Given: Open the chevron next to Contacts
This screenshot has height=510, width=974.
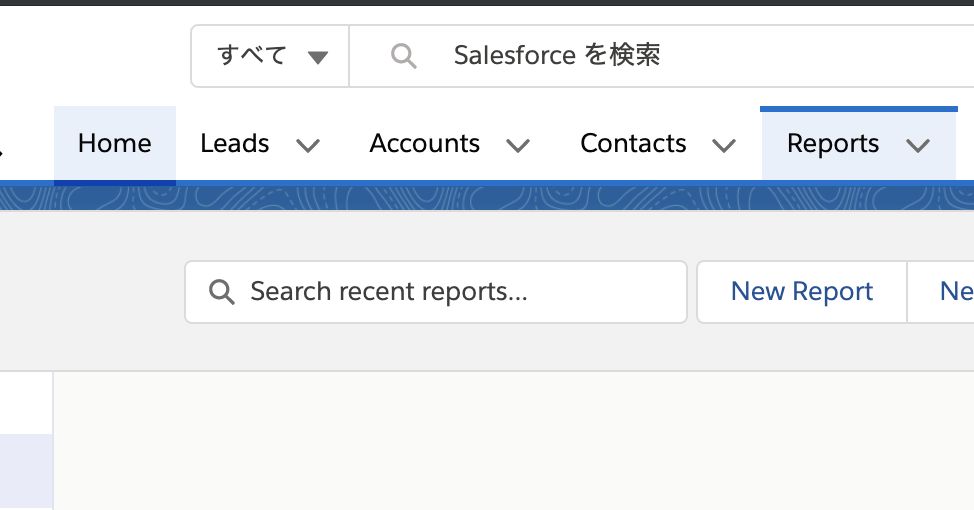Looking at the screenshot, I should [x=724, y=146].
